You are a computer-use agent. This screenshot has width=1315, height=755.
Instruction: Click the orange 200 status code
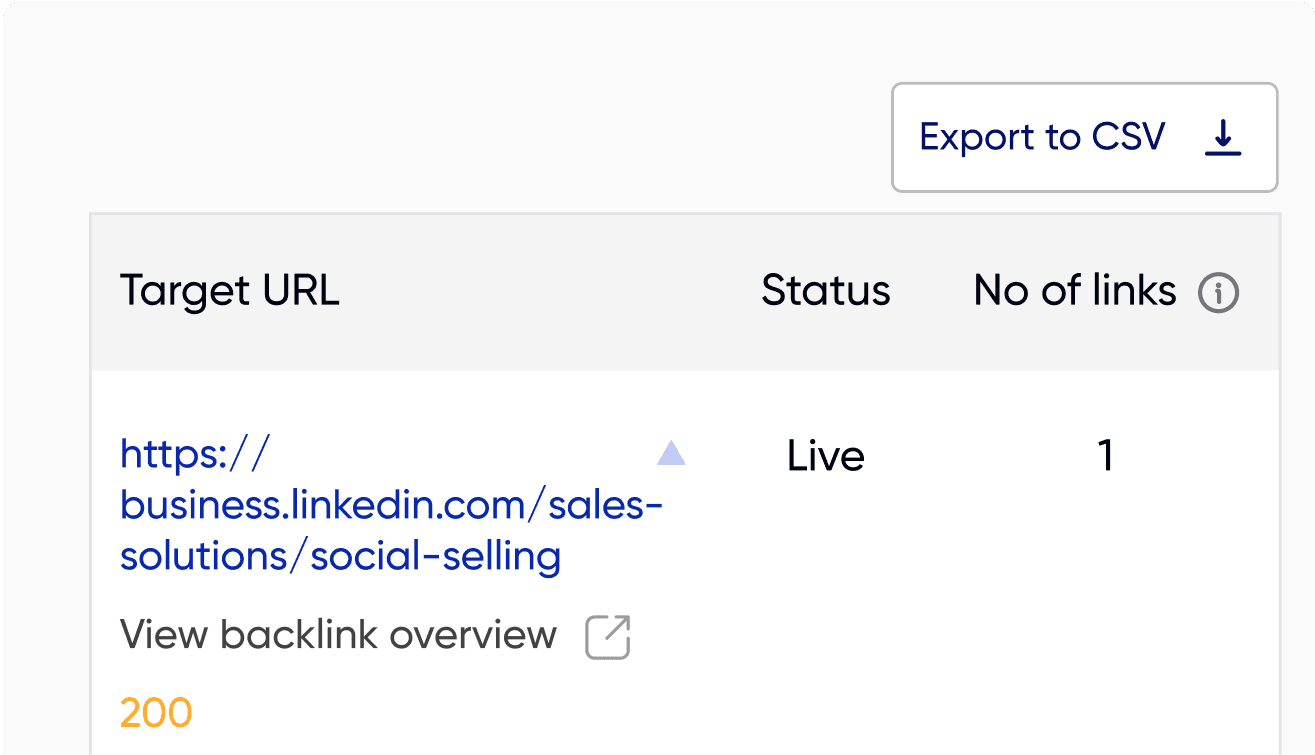(156, 712)
